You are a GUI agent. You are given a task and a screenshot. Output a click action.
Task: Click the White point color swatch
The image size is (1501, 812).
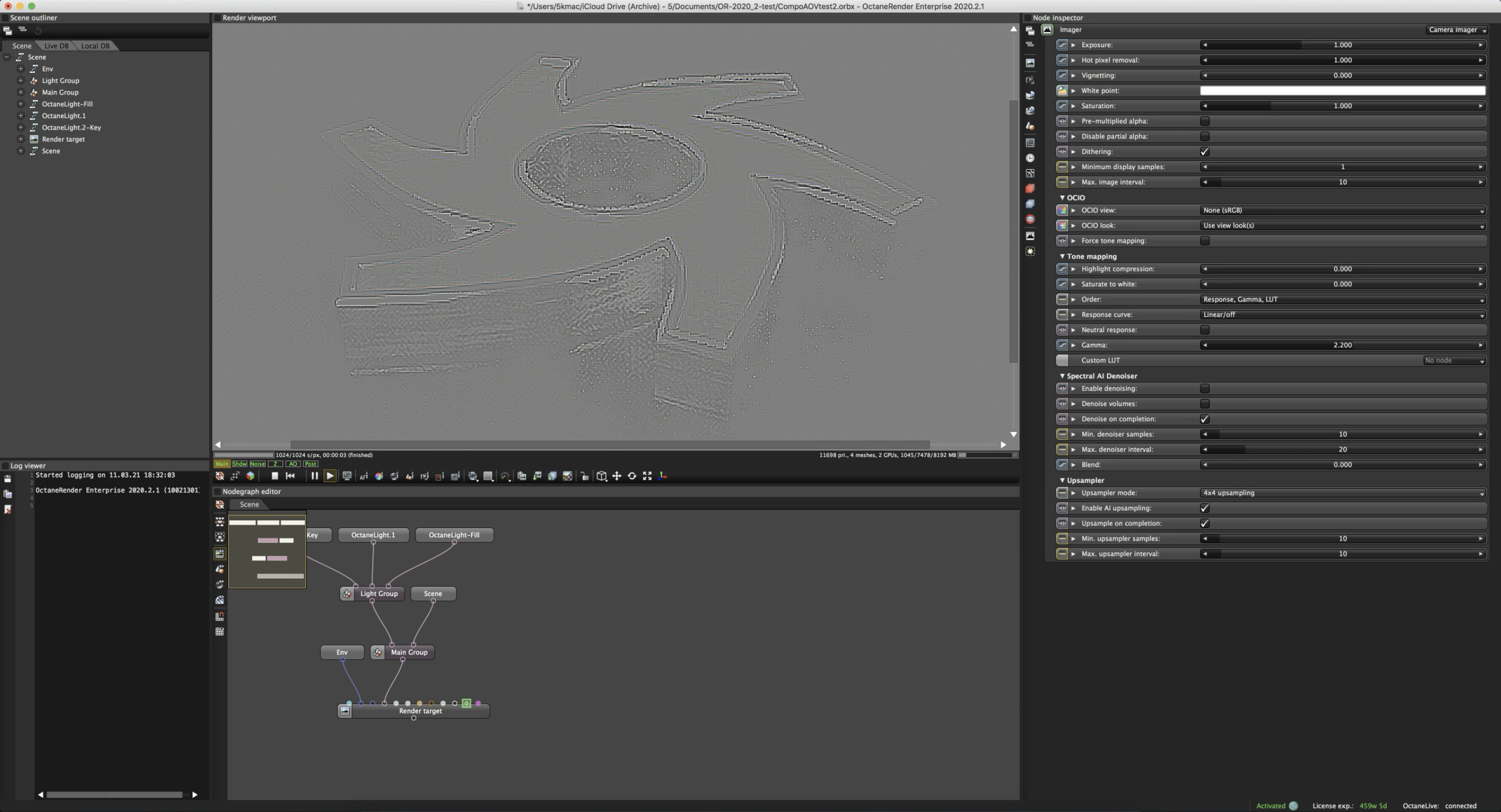1342,90
